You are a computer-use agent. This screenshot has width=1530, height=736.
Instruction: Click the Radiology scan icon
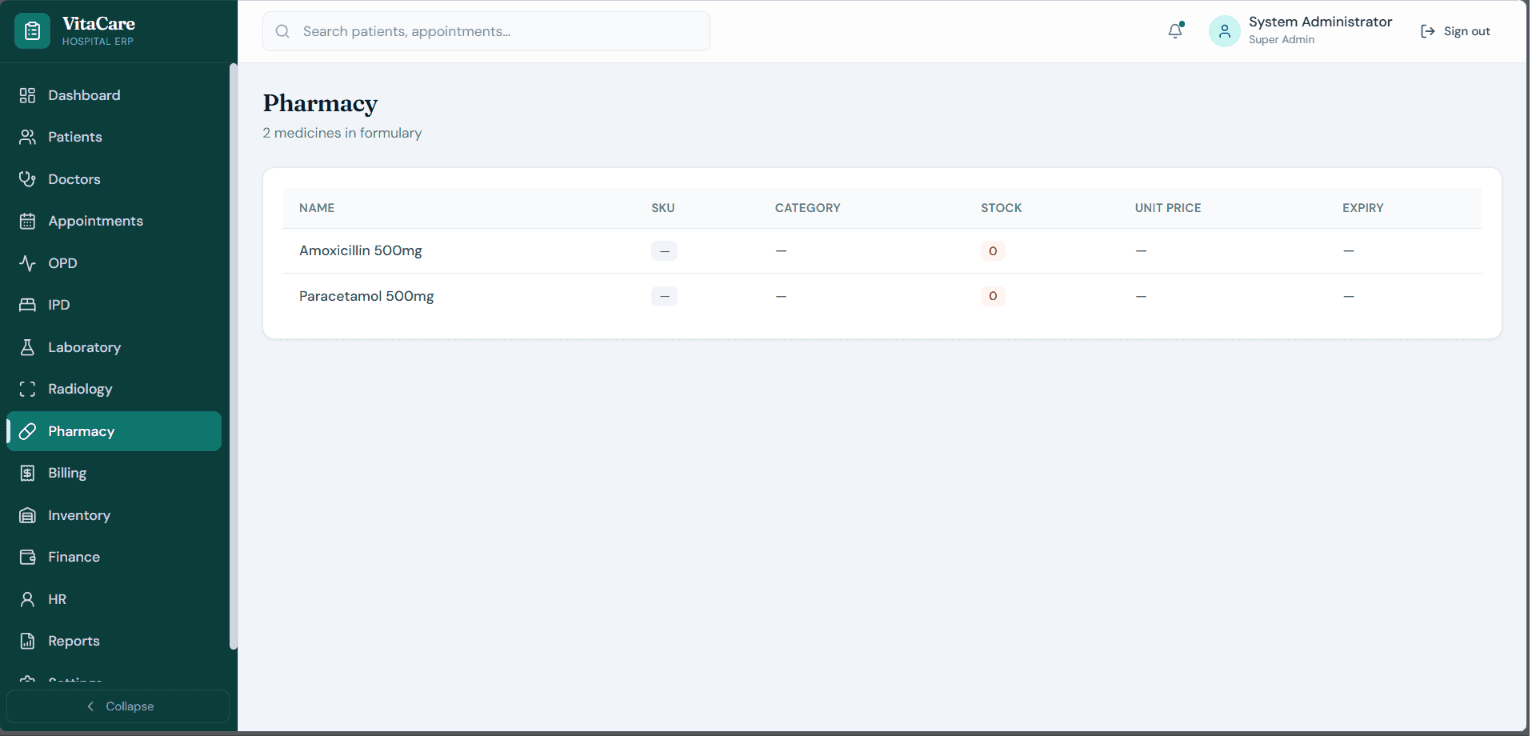[28, 389]
